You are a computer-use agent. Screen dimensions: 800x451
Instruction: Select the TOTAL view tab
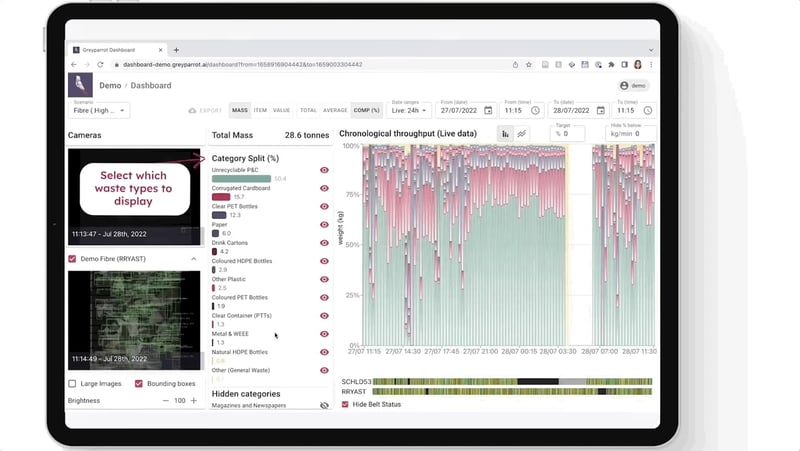point(308,110)
